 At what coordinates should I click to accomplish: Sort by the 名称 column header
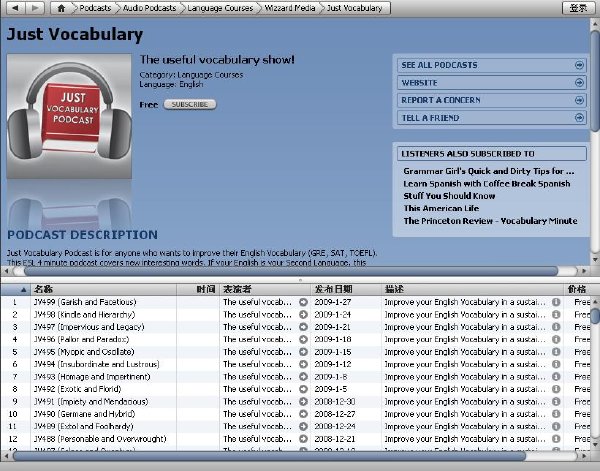(x=103, y=289)
